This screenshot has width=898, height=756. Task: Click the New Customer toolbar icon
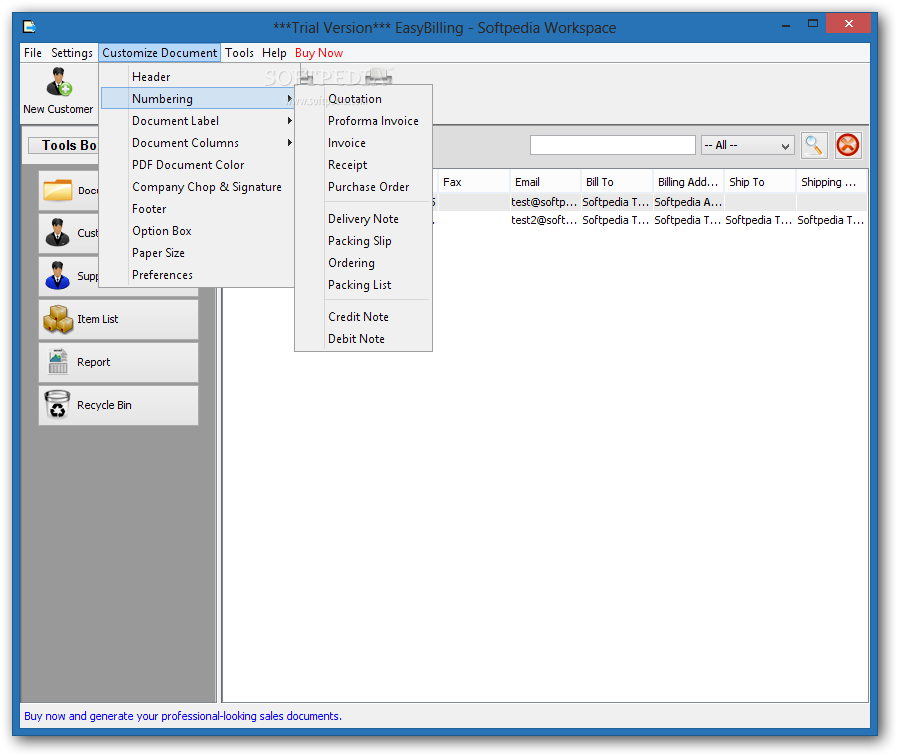59,82
